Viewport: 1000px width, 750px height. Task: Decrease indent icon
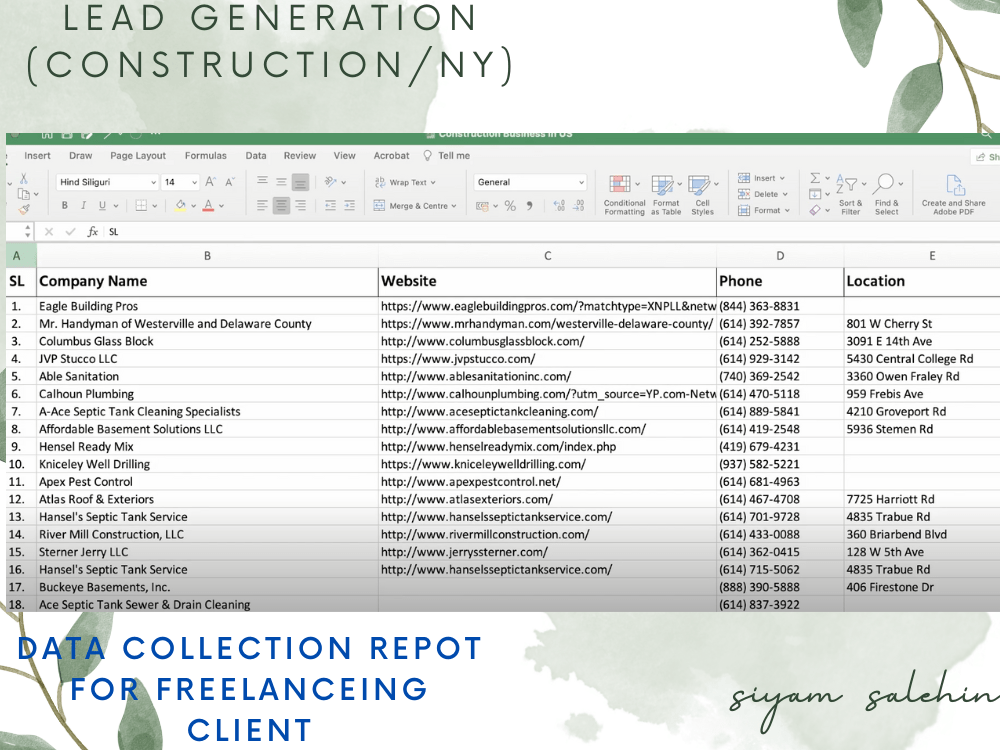pyautogui.click(x=330, y=205)
